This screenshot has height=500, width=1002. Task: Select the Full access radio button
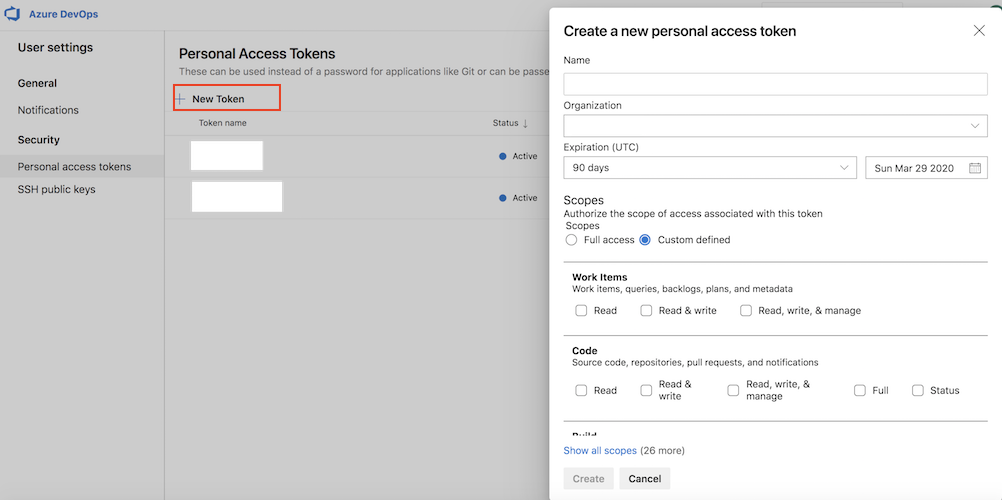click(572, 240)
